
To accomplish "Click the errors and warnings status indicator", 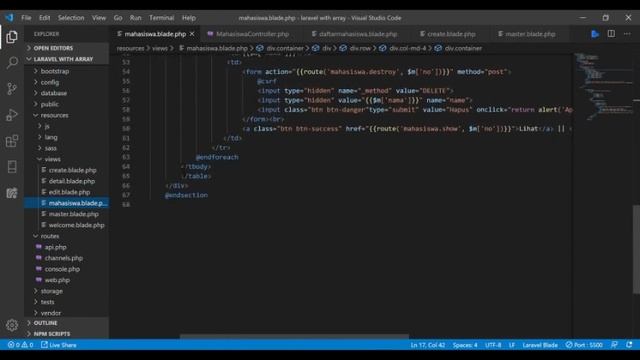I will pyautogui.click(x=20, y=345).
